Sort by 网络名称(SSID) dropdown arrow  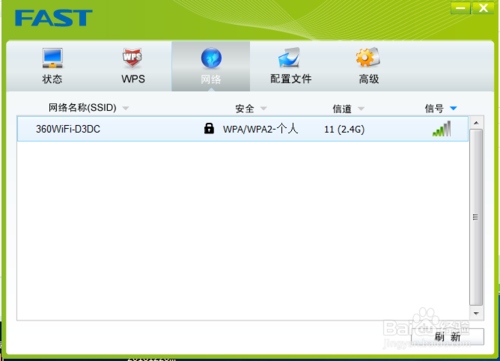click(125, 108)
